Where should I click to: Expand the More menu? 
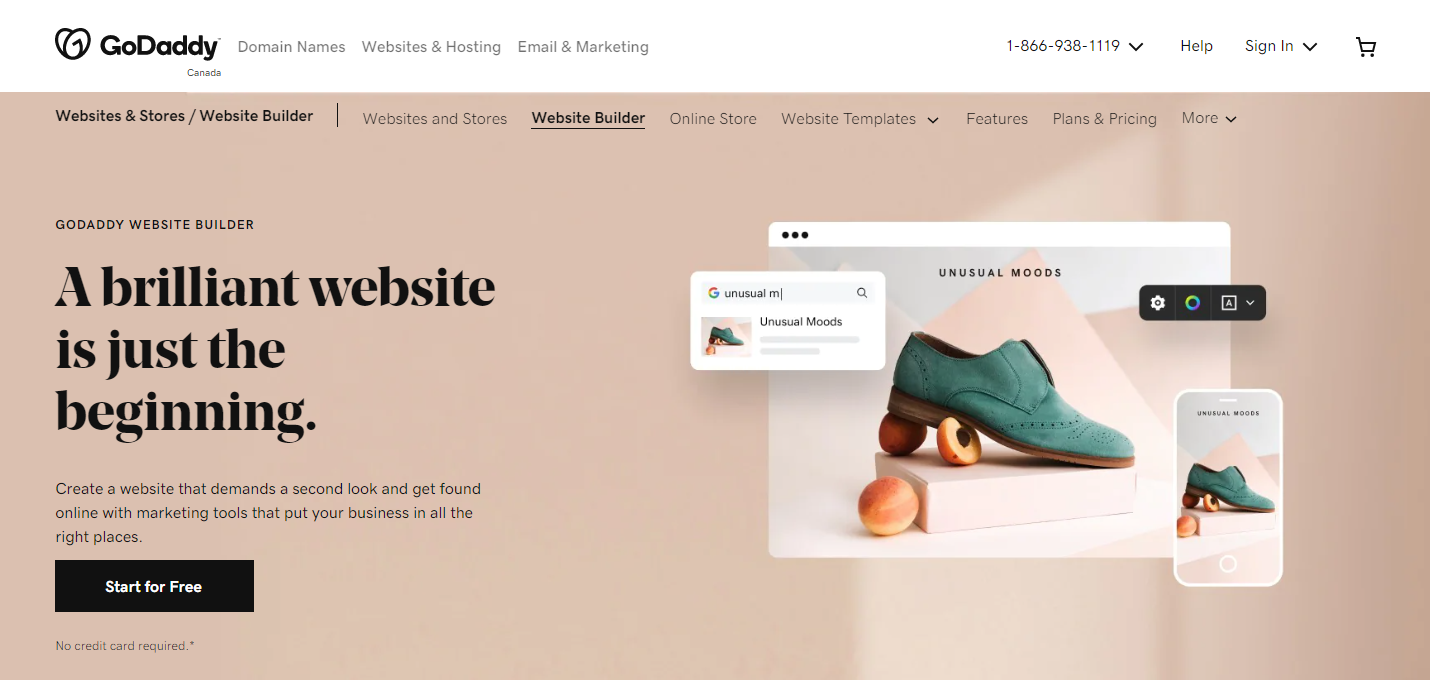click(1209, 118)
